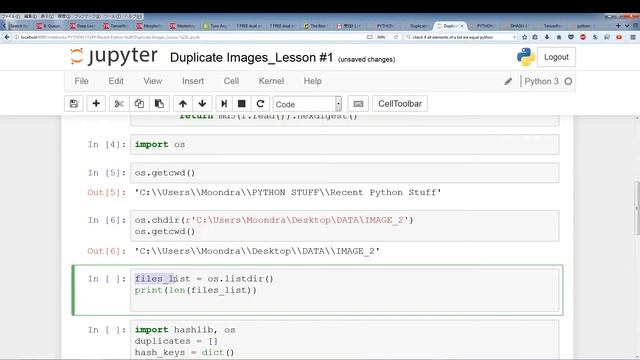Click Out[6] path output text
This screenshot has width=640, height=360.
coord(257,251)
